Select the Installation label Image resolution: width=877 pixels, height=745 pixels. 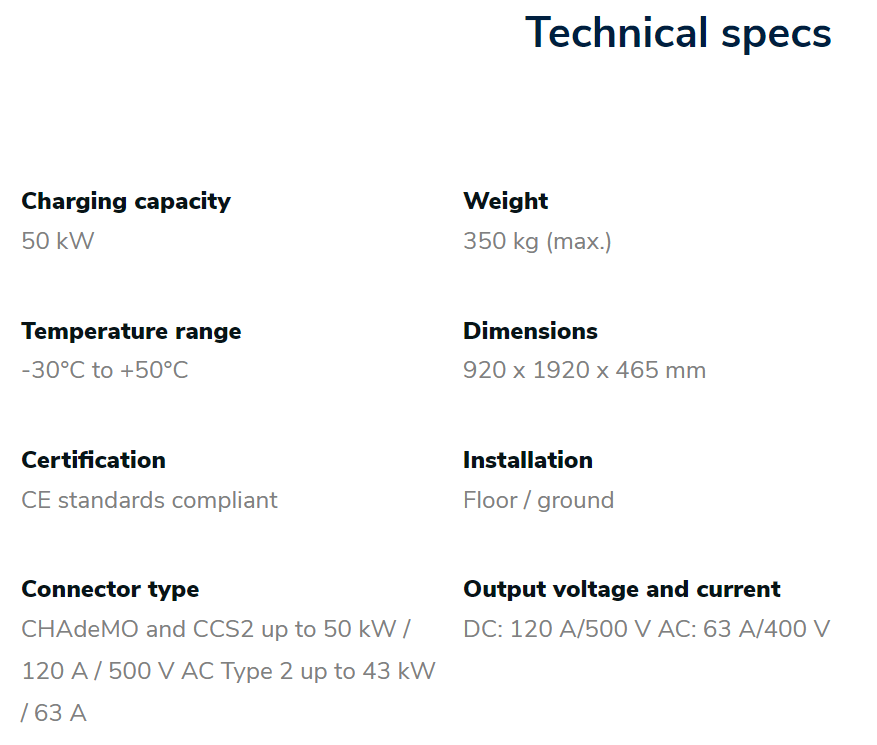click(x=528, y=460)
